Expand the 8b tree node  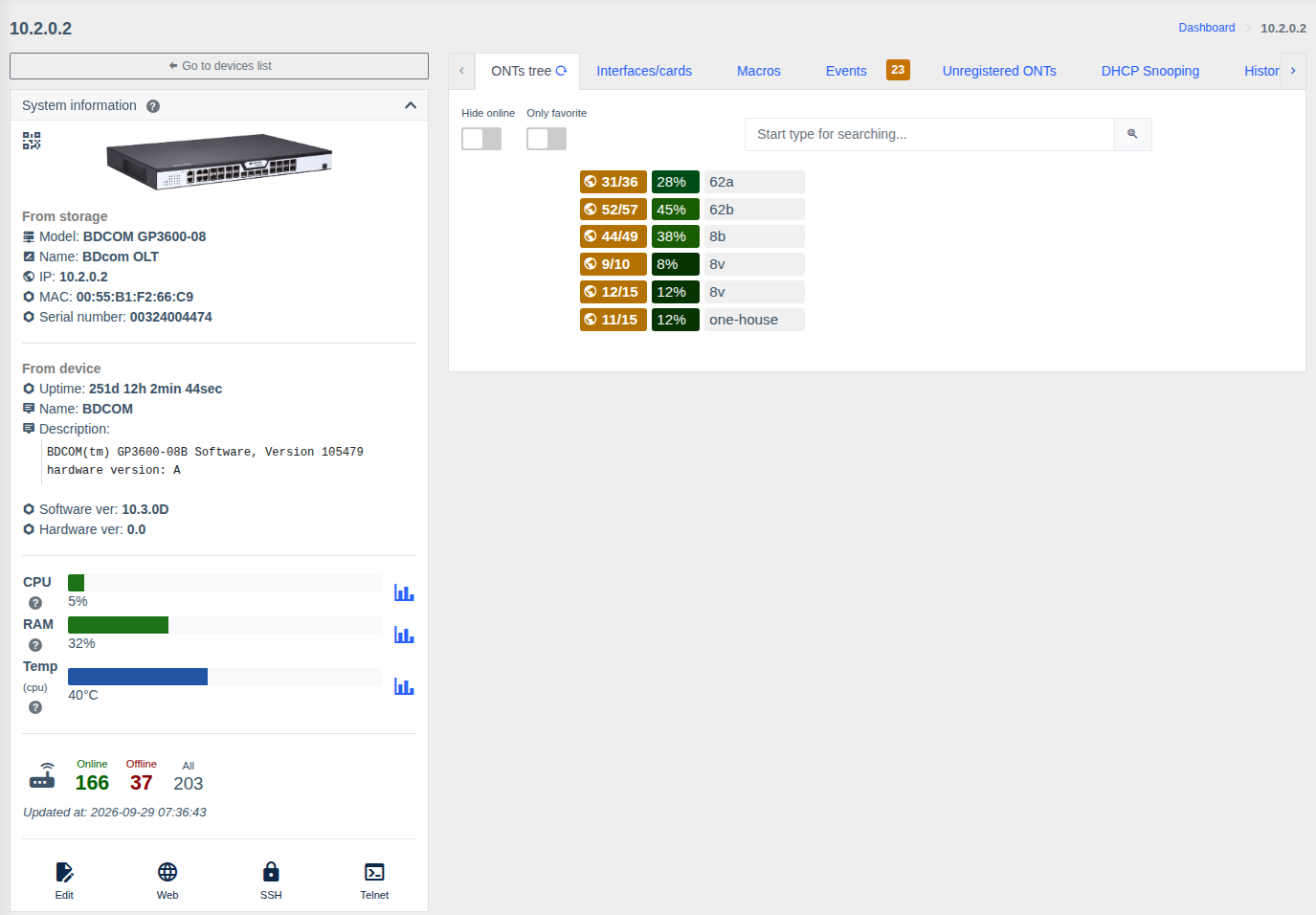click(754, 236)
